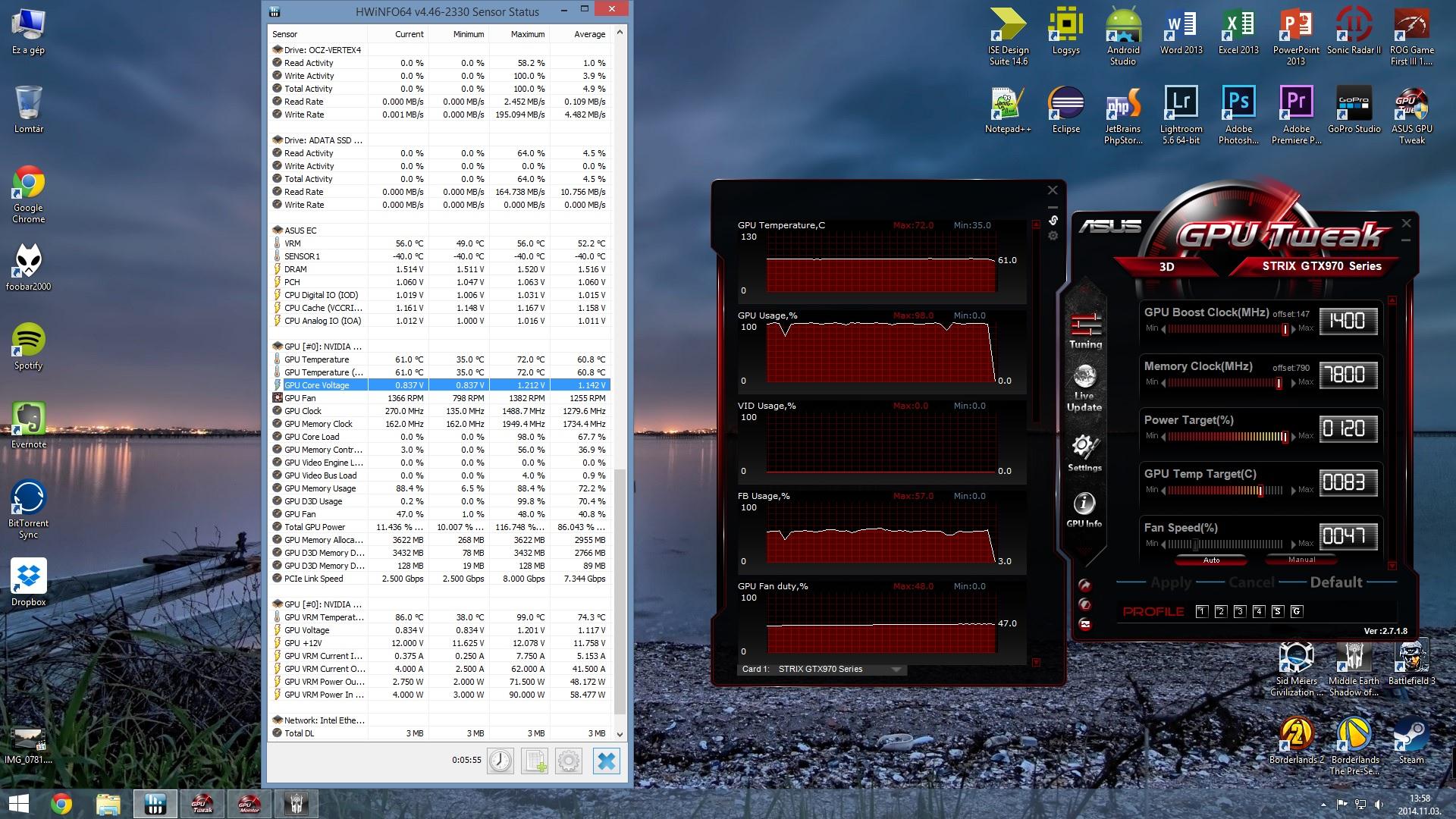Open BitTorrent Sync desktop shortcut
1456x819 pixels.
[28, 509]
